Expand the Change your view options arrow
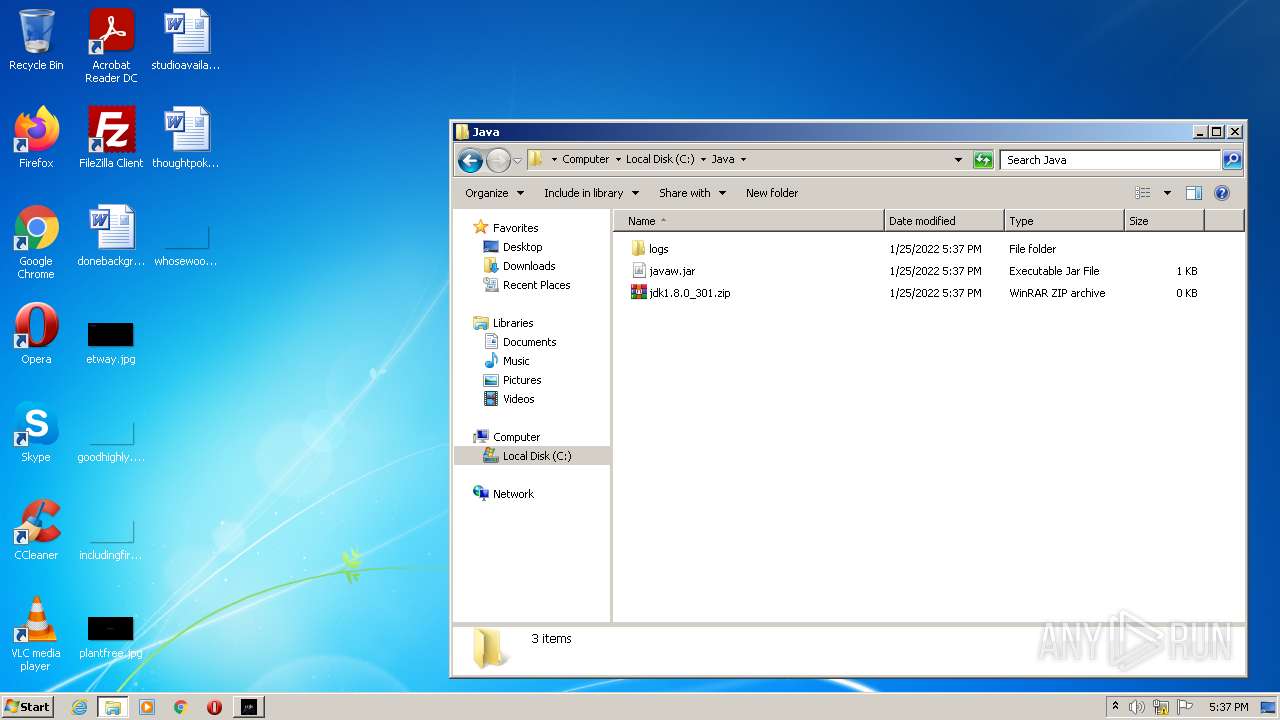The height and width of the screenshot is (720, 1280). pos(1166,193)
